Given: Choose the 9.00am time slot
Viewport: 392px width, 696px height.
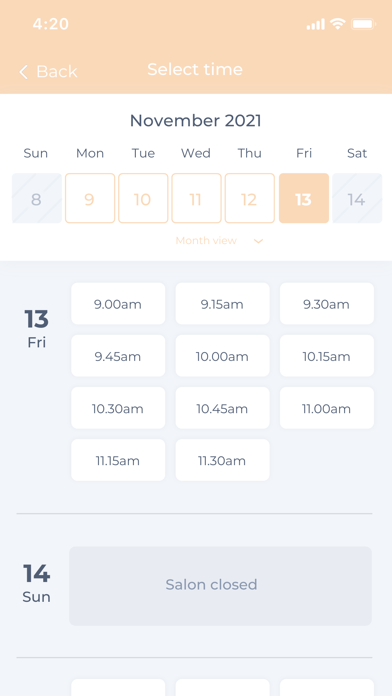Looking at the screenshot, I should 118,304.
